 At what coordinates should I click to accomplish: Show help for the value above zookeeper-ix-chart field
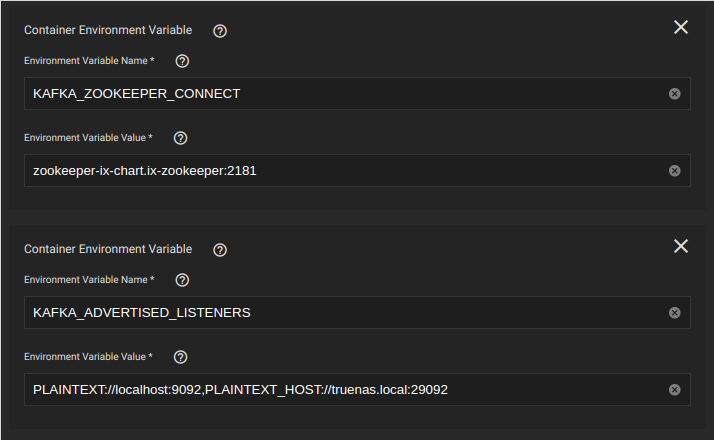(x=180, y=138)
